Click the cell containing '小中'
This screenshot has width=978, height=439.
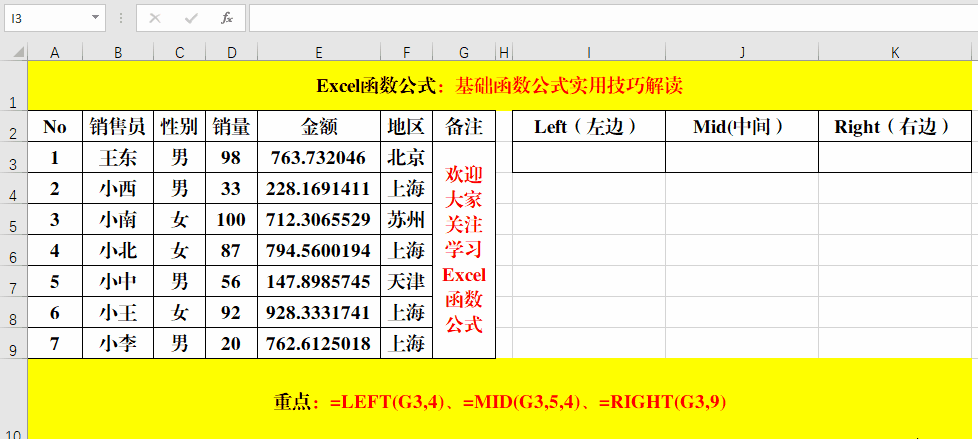click(x=118, y=281)
